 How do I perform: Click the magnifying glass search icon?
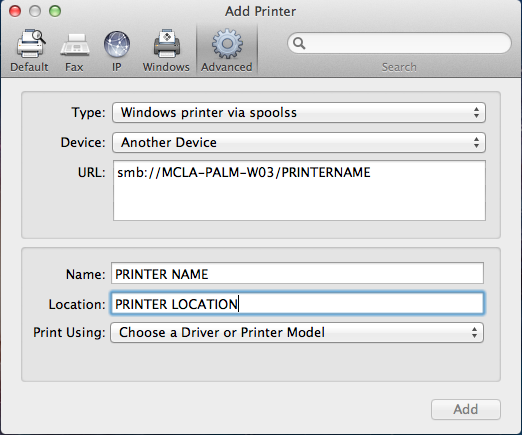tap(299, 43)
